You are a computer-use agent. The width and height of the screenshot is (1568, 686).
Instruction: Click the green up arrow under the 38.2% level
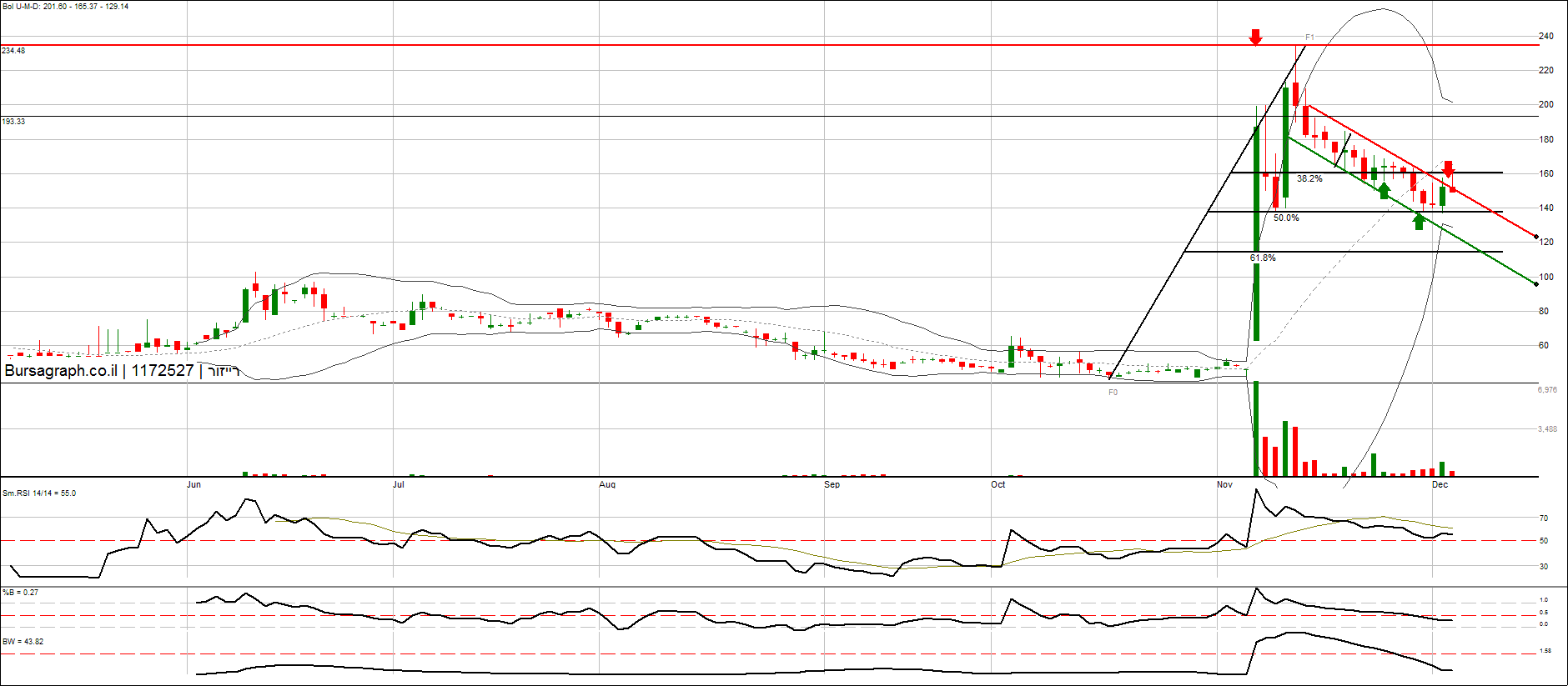(x=1385, y=191)
